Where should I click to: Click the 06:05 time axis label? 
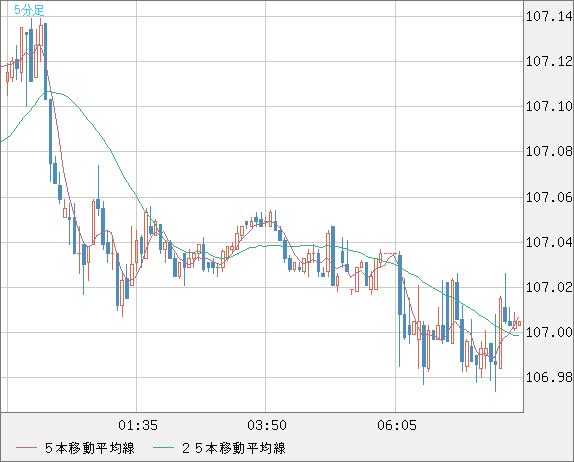pyautogui.click(x=397, y=425)
